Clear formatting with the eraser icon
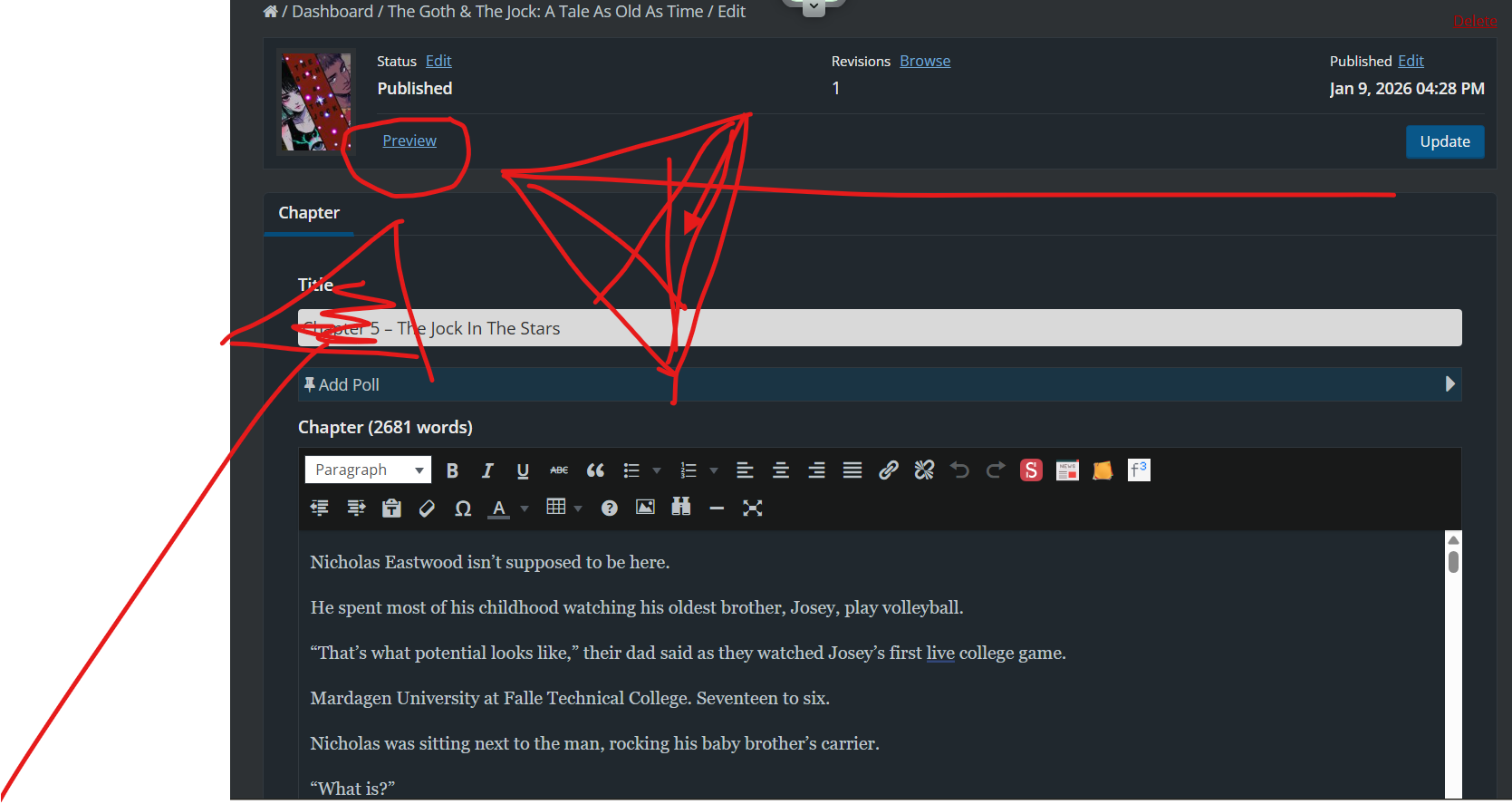The width and height of the screenshot is (1512, 804). click(x=427, y=508)
